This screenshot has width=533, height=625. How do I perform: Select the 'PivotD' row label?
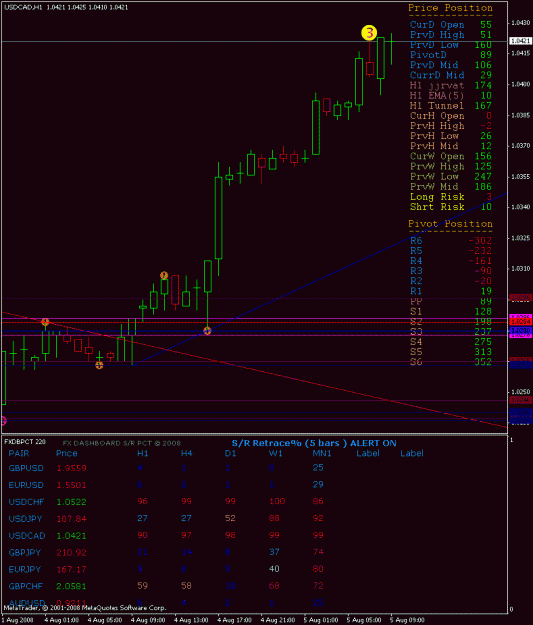[428, 55]
